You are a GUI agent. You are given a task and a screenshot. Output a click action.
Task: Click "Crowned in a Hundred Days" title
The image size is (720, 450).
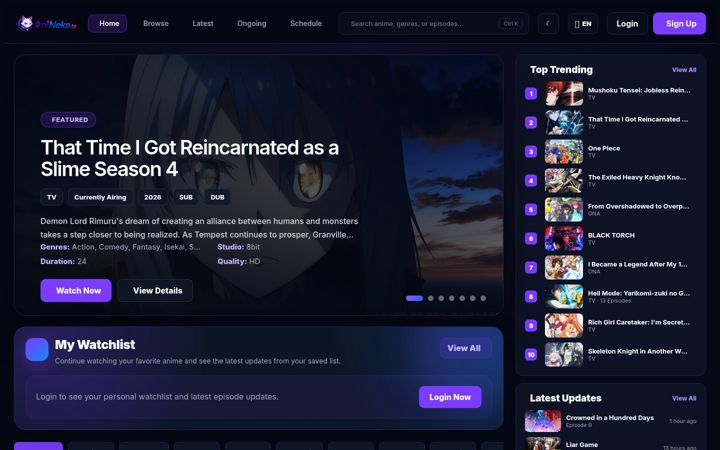[610, 418]
